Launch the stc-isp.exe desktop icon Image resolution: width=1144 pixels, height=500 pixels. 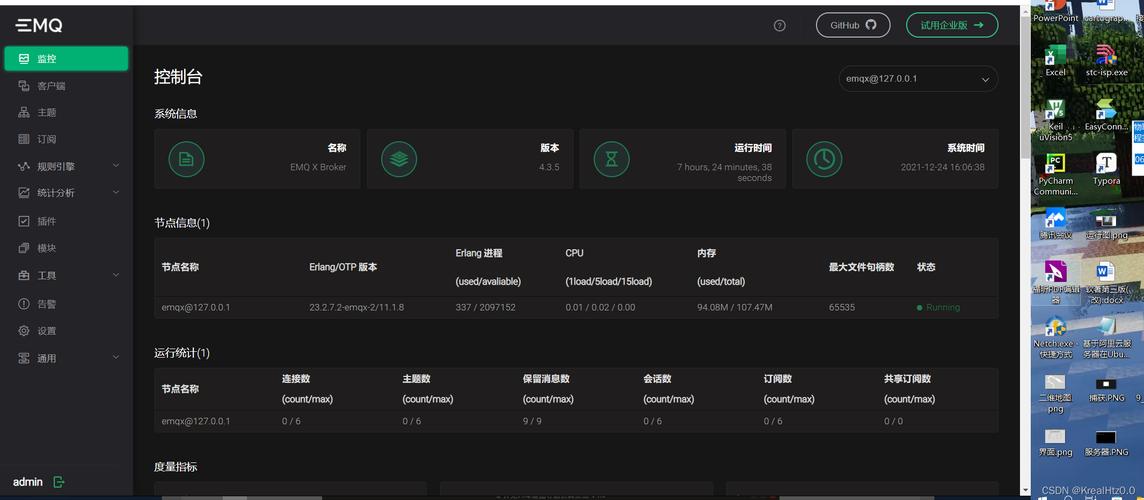pos(1106,61)
